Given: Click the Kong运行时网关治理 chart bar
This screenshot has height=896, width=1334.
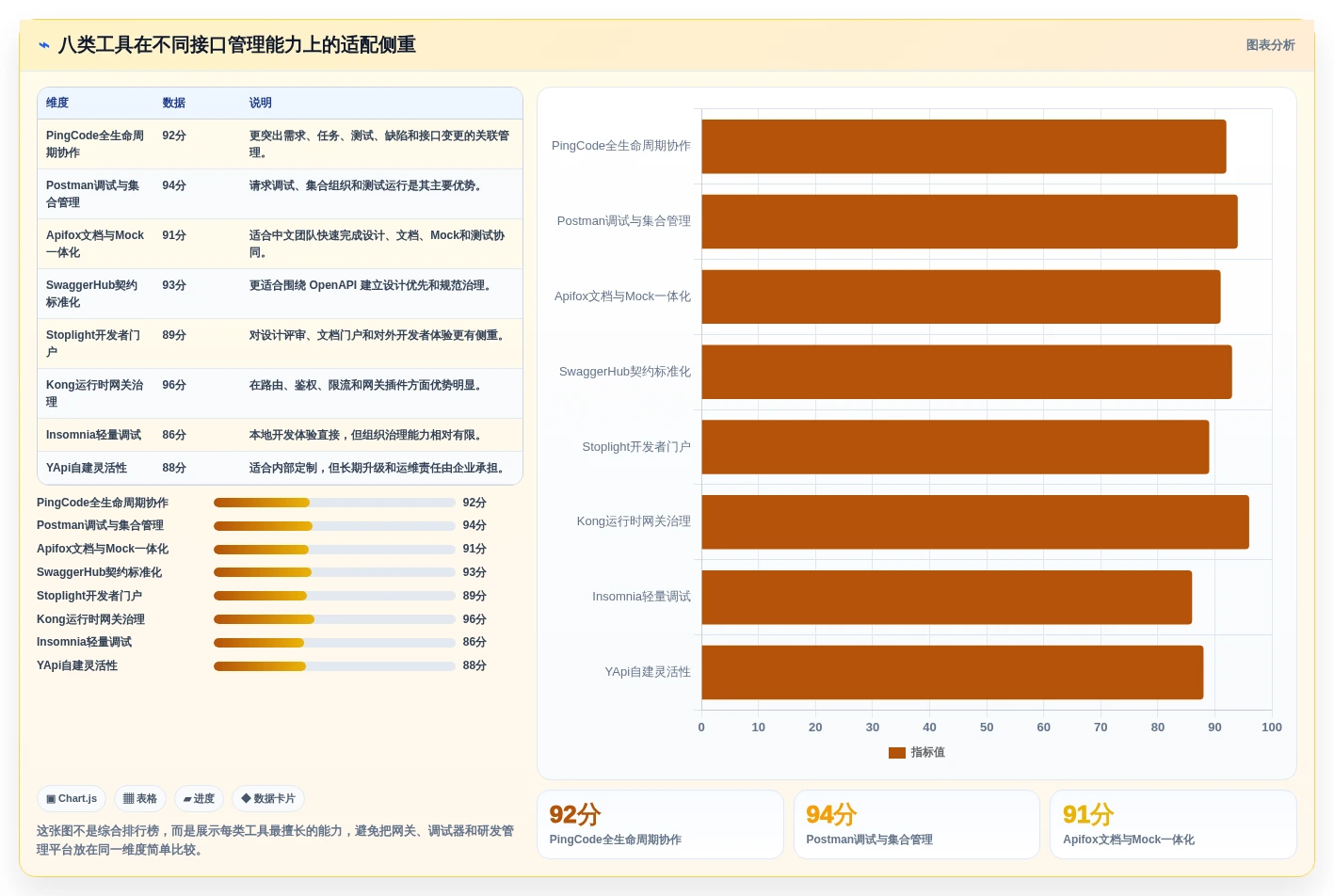Looking at the screenshot, I should 974,522.
